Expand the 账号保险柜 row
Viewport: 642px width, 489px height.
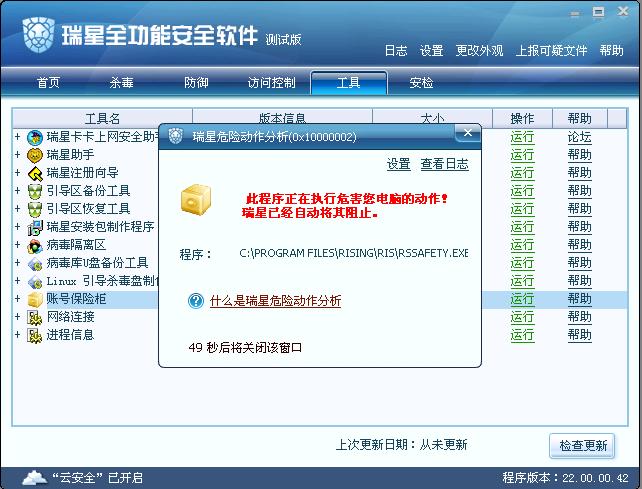pos(18,299)
